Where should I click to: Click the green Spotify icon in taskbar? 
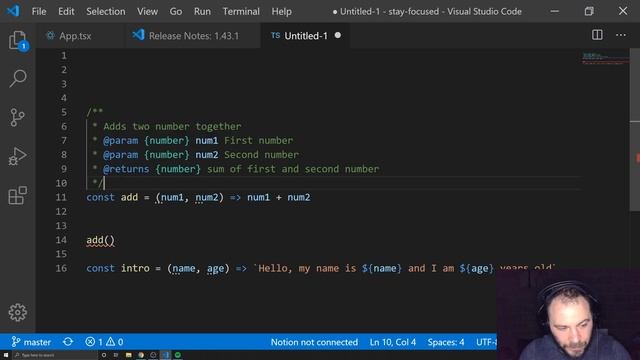point(178,355)
